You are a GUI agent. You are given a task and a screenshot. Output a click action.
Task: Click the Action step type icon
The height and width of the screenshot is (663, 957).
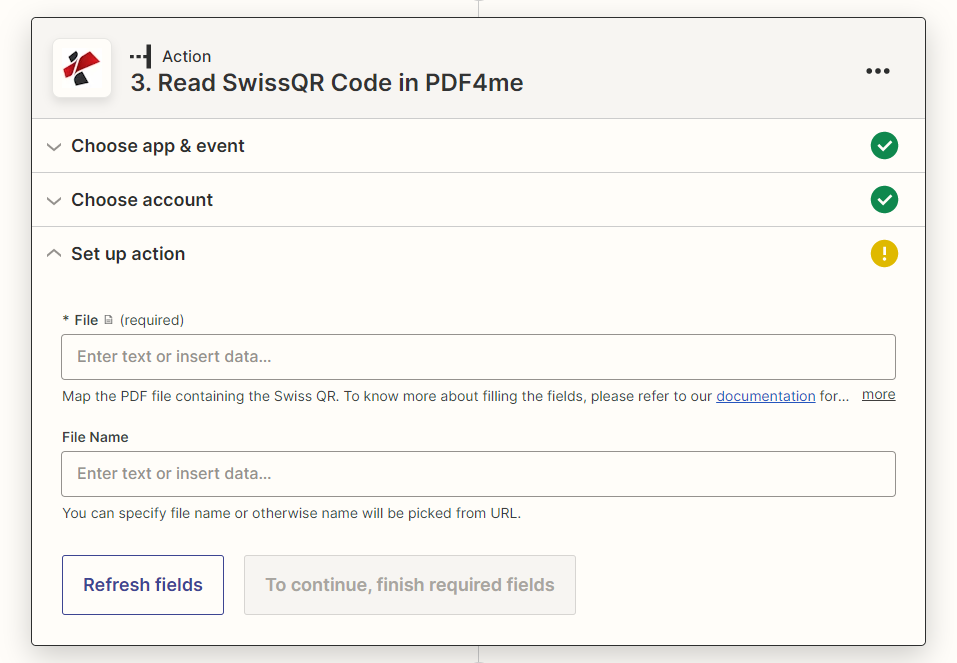[141, 57]
